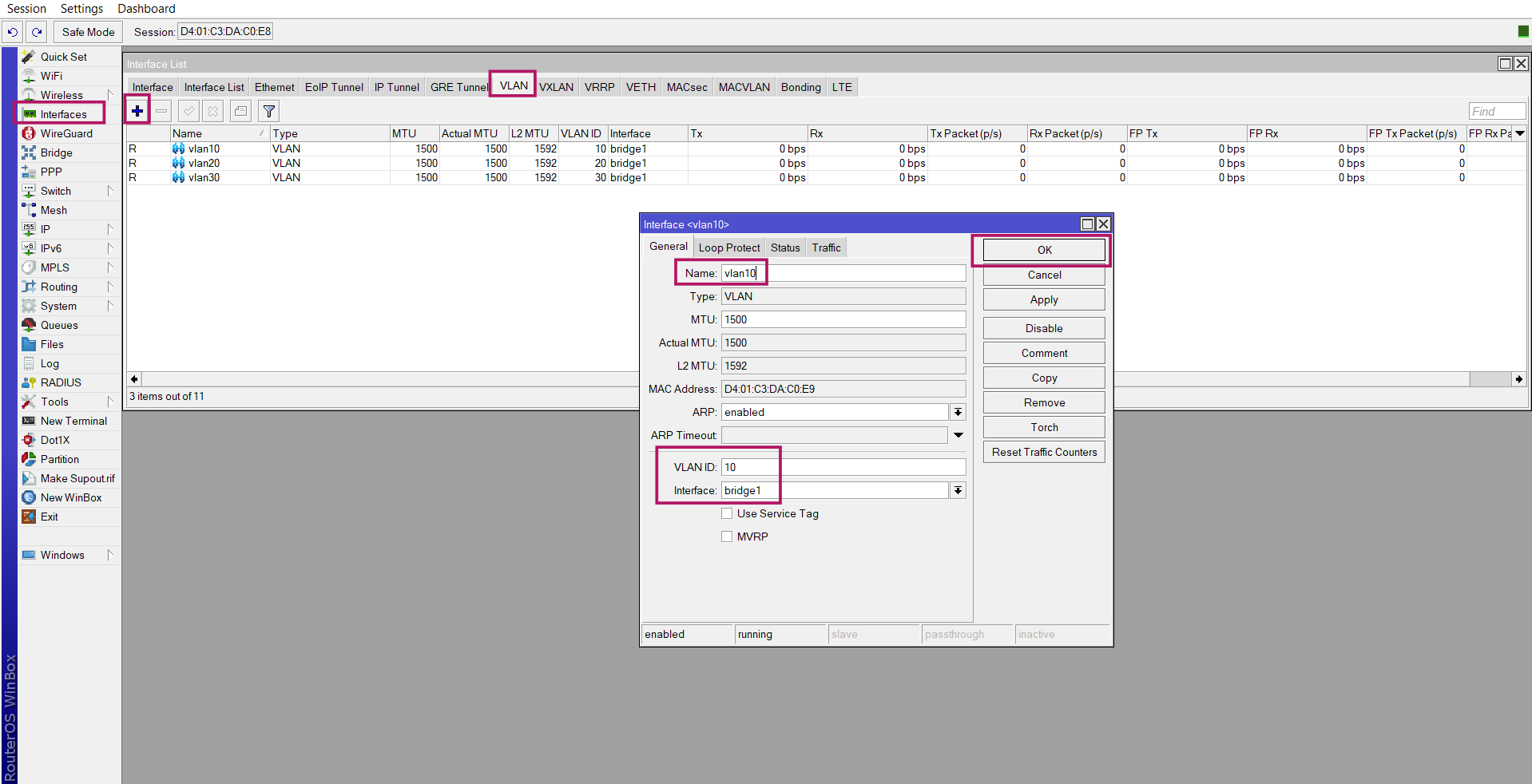Screen dimensions: 1532x784
Task: Click the undo arrow icon
Action: tap(13, 32)
